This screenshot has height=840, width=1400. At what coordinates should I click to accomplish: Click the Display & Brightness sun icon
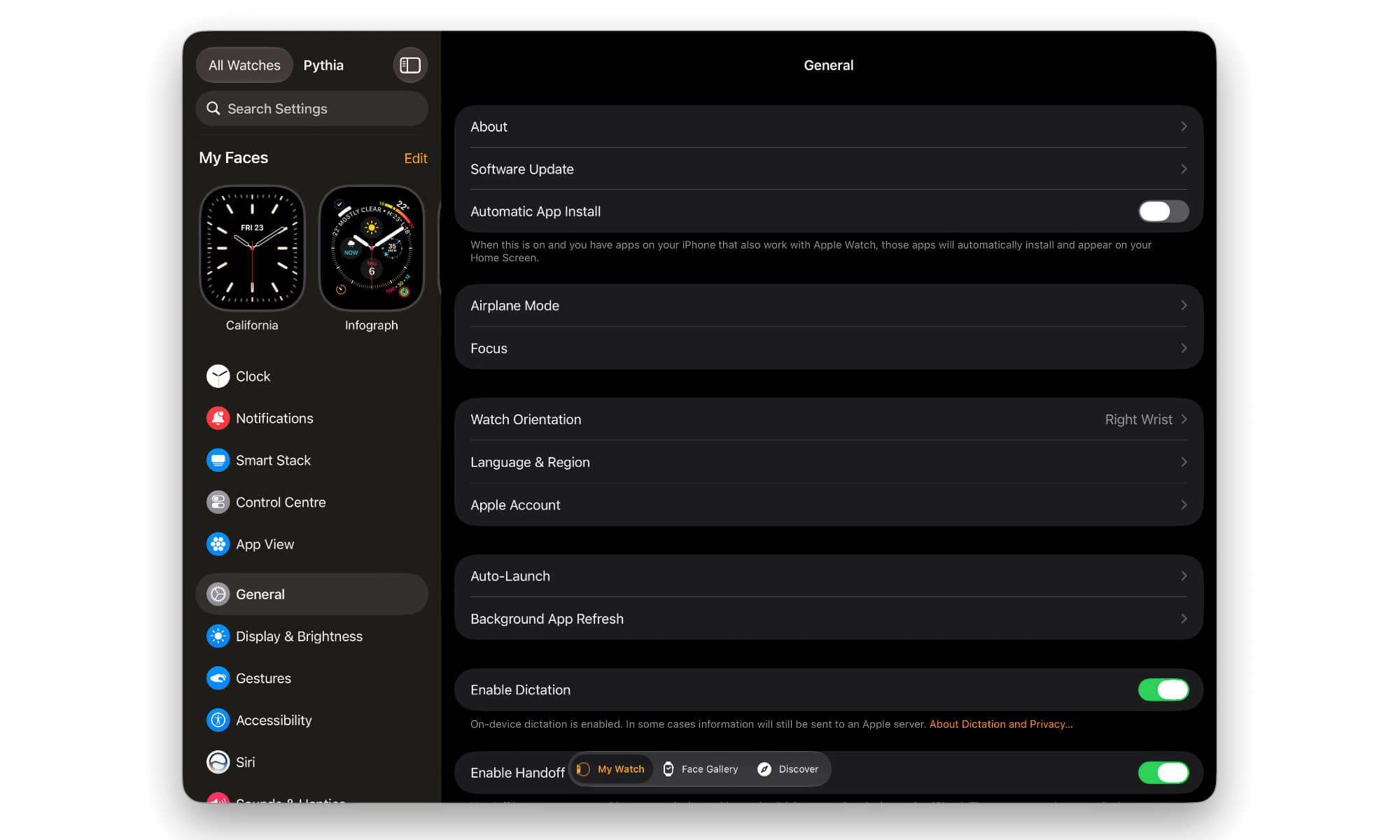click(x=218, y=636)
